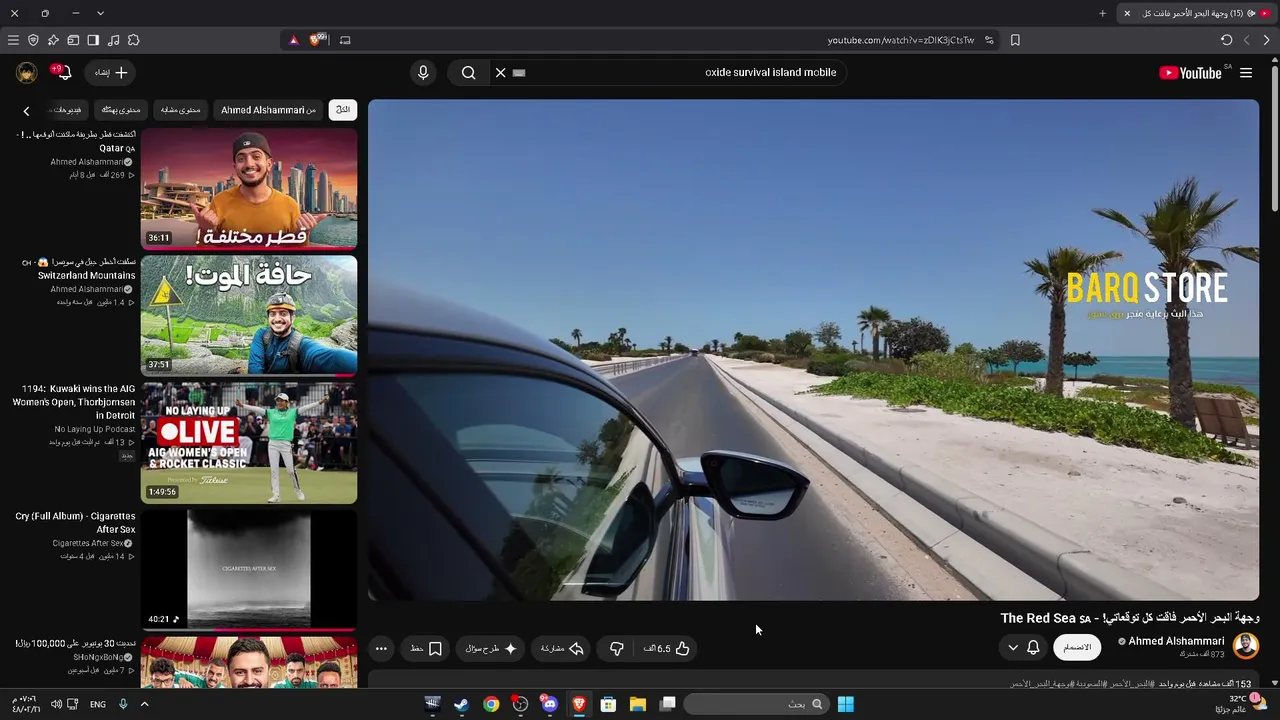This screenshot has height=720, width=1280.
Task: Start voice search with the microphone
Action: tap(423, 73)
